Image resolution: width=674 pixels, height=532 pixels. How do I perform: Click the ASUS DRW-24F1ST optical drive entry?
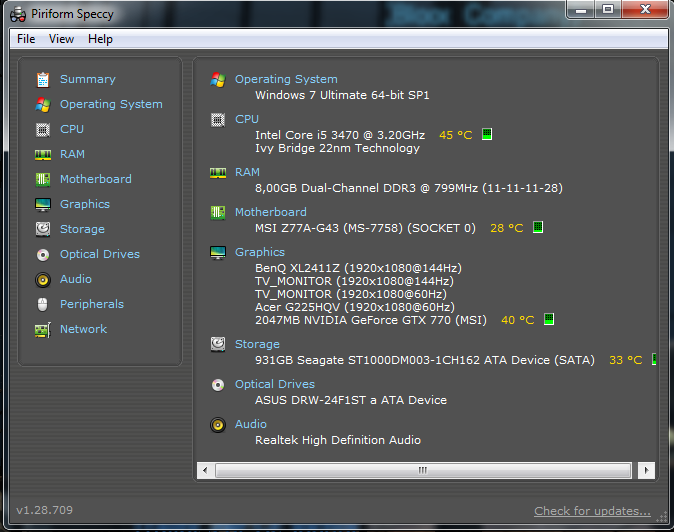click(351, 400)
